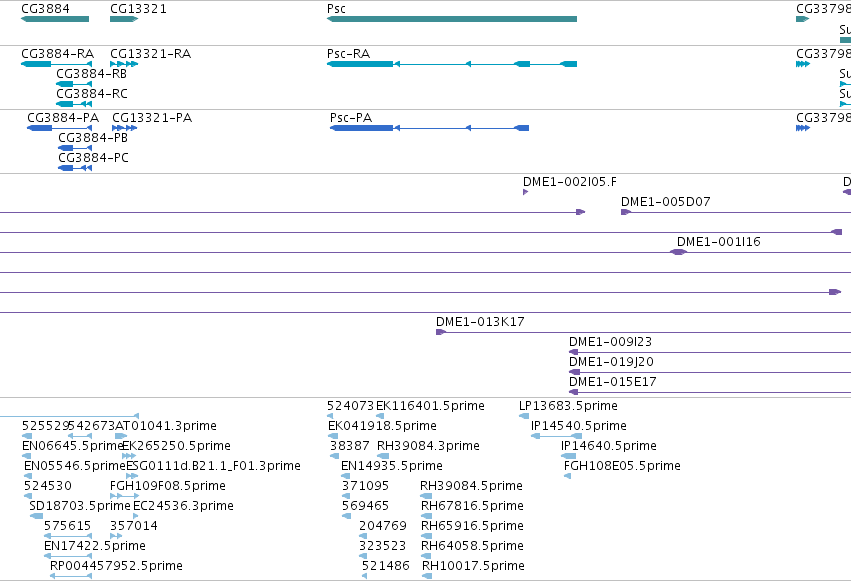Viewport: 851px width, 581px height.
Task: Select the FGH109F08.5prime EST arrows
Action: click(124, 496)
